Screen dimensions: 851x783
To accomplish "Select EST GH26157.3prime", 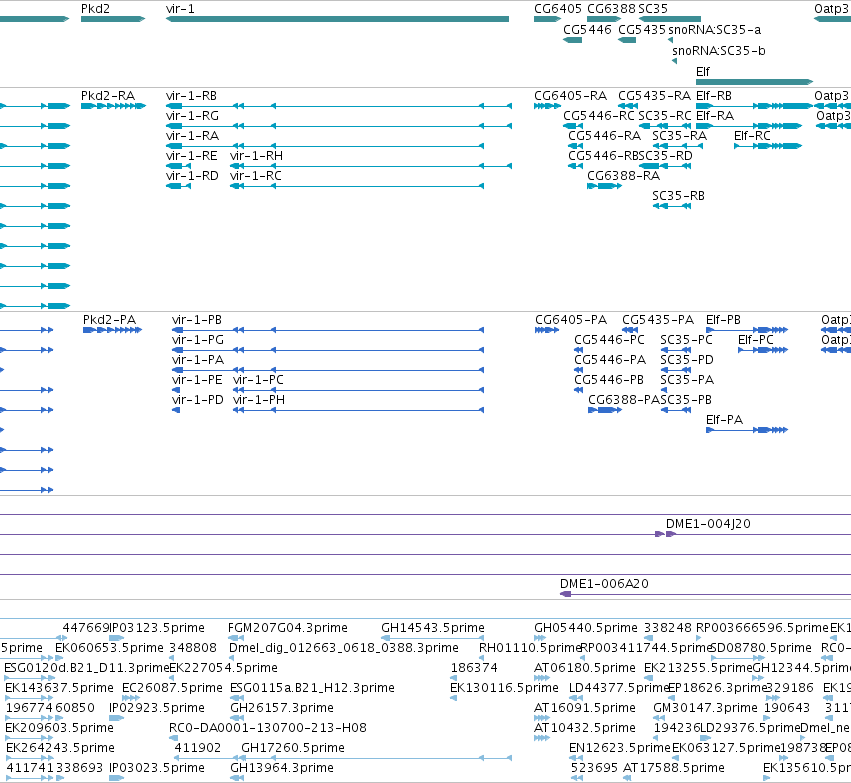I will point(282,708).
